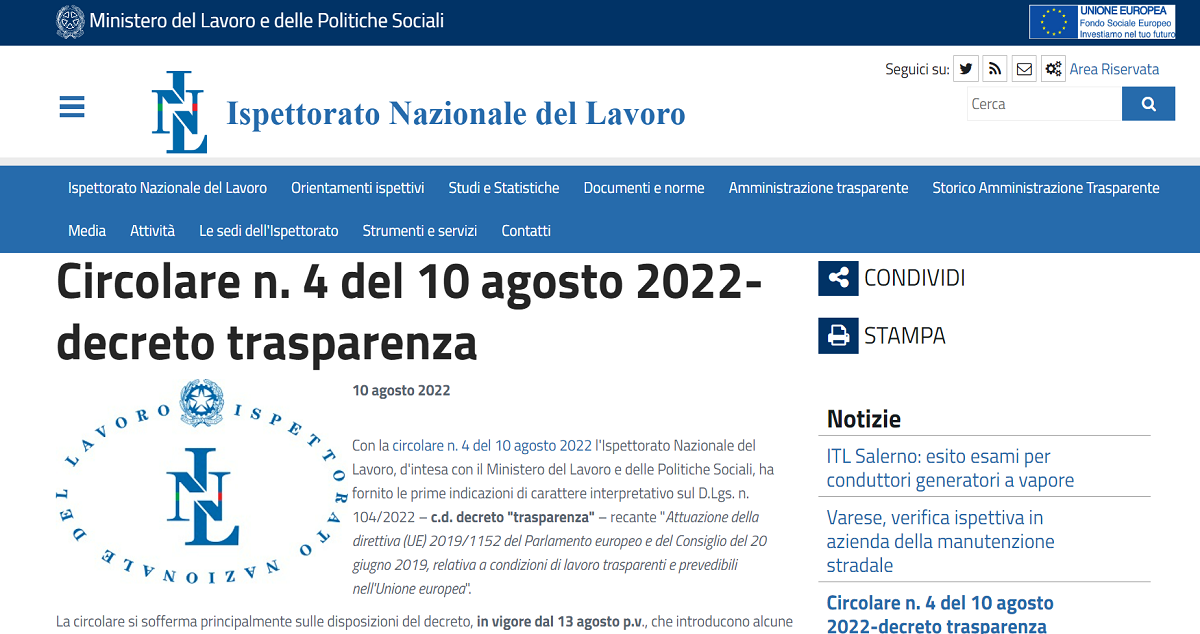Open Varese verifica ispettiva news item
1200x634 pixels.
click(941, 541)
